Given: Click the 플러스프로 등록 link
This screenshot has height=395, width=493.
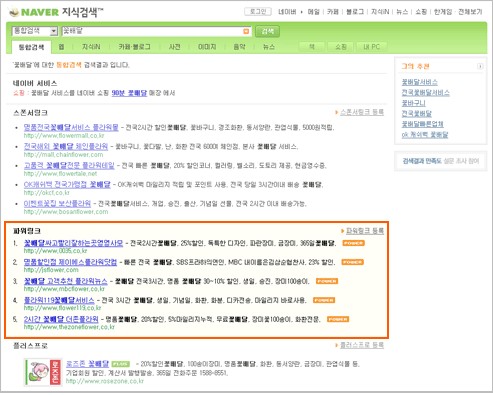Looking at the screenshot, I should click(362, 345).
